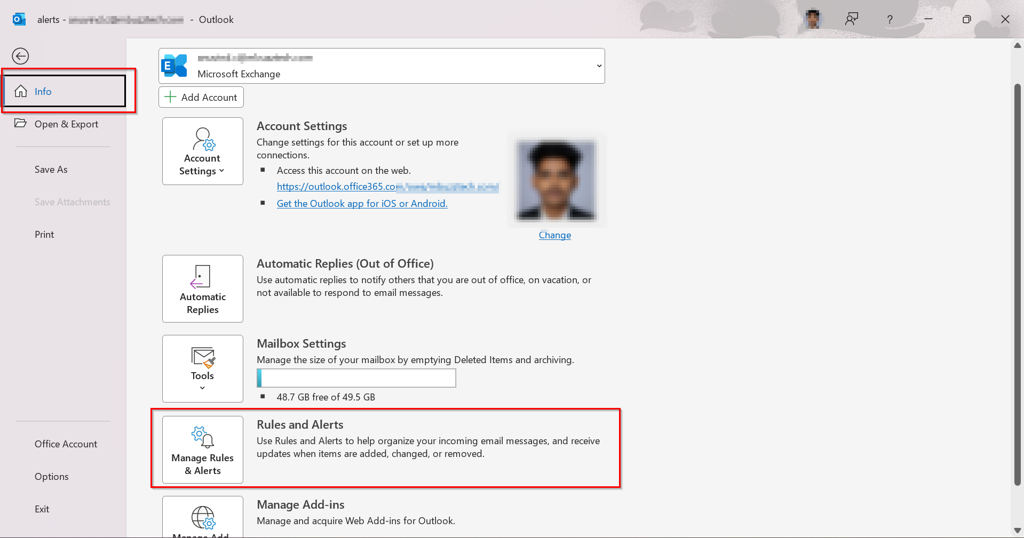Click Get the Outlook app link
The width and height of the screenshot is (1024, 538).
coord(362,203)
